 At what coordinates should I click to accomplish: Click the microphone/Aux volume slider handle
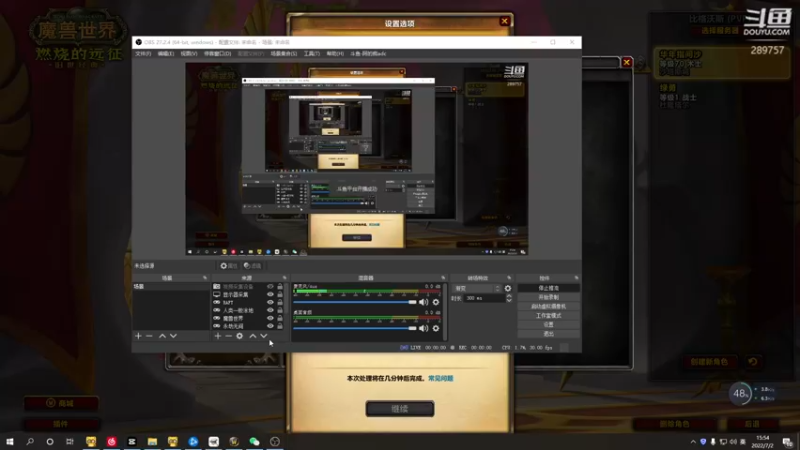[412, 302]
